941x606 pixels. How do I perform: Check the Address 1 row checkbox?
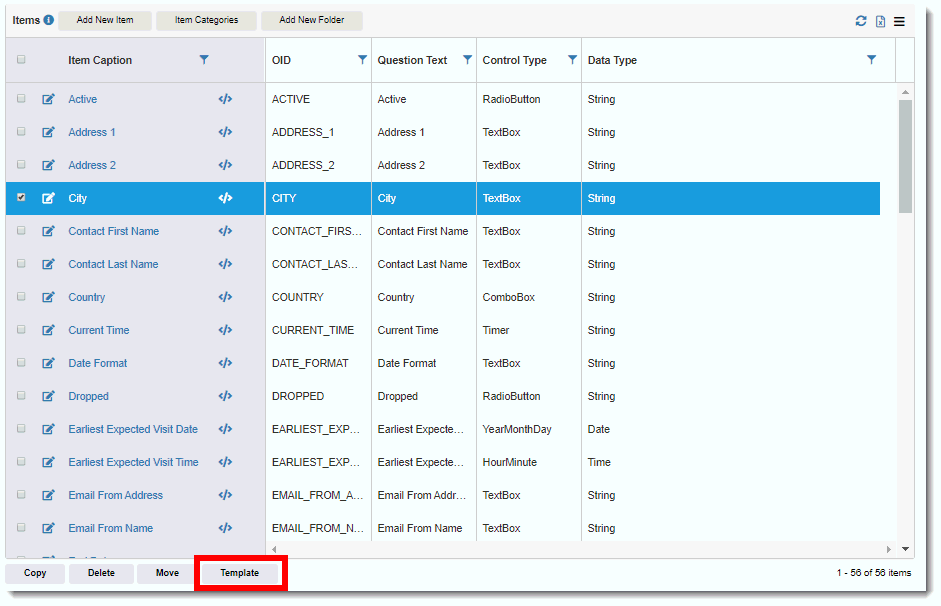[x=21, y=131]
